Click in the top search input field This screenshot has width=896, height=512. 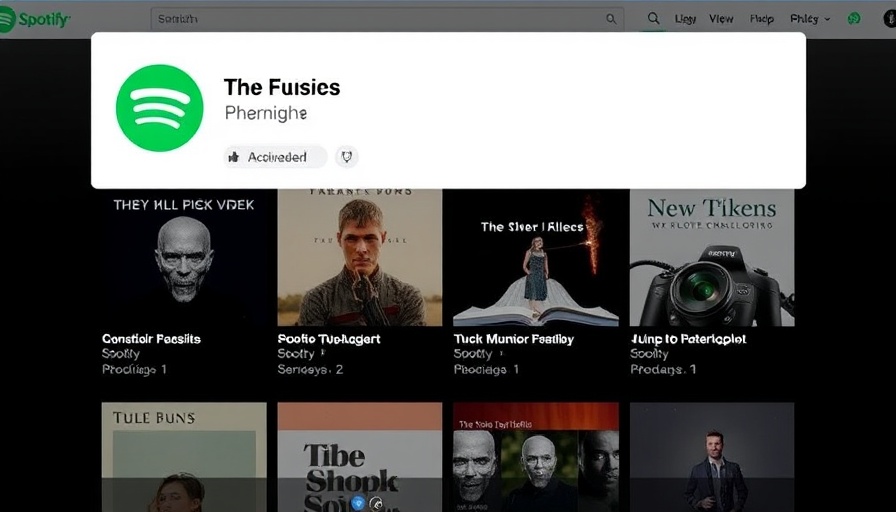coord(387,19)
